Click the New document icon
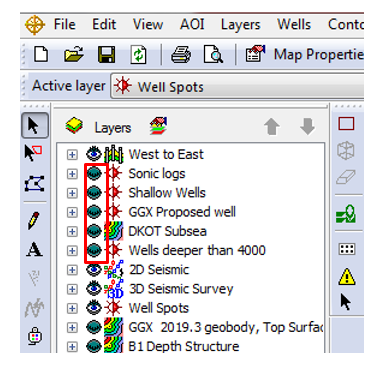 (x=41, y=54)
